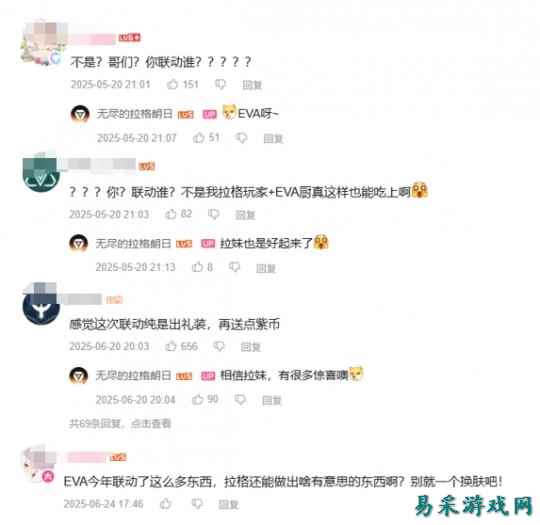Like the comment with 656 likes
Screen dimensions: 540x525
click(x=171, y=346)
